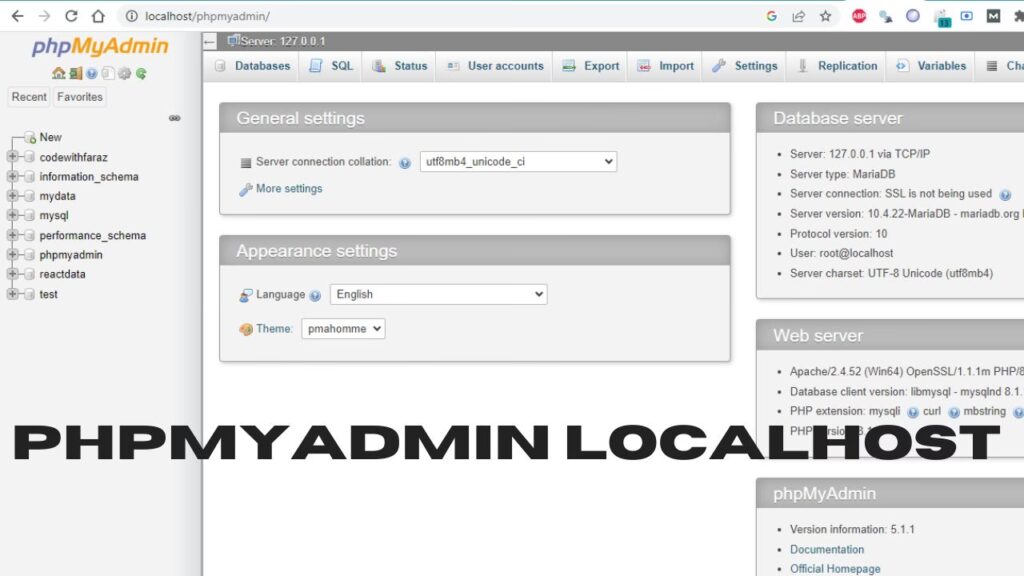The width and height of the screenshot is (1024, 576).
Task: Click the link-with-main-panel chain icon
Action: [174, 118]
